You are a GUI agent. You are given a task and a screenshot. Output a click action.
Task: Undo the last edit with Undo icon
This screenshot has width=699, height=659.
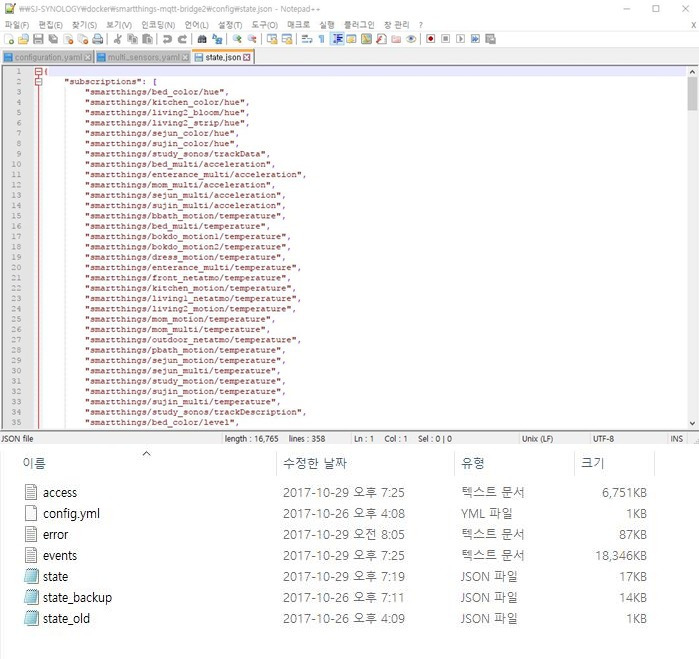click(167, 39)
